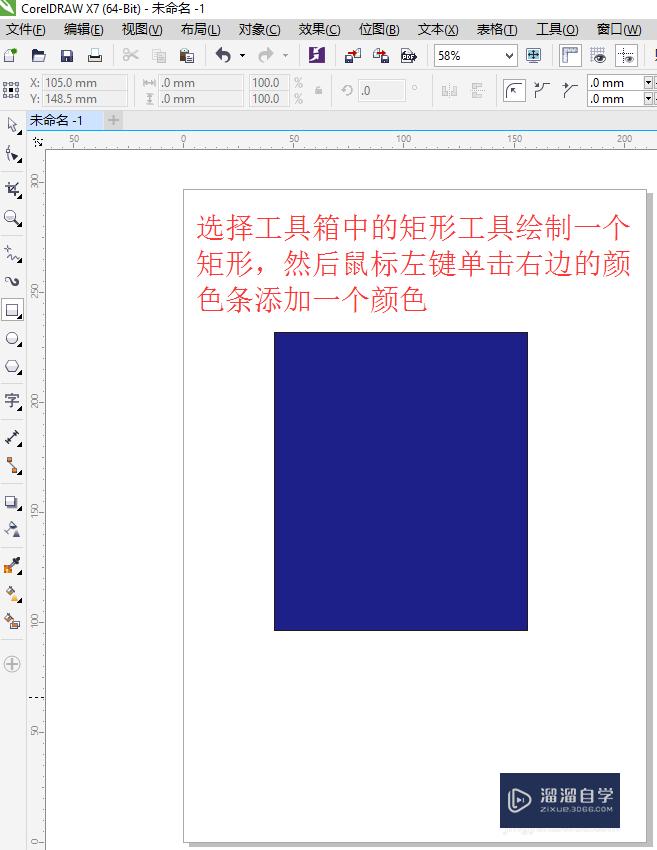Select the Zoom magnifier tool

click(12, 218)
